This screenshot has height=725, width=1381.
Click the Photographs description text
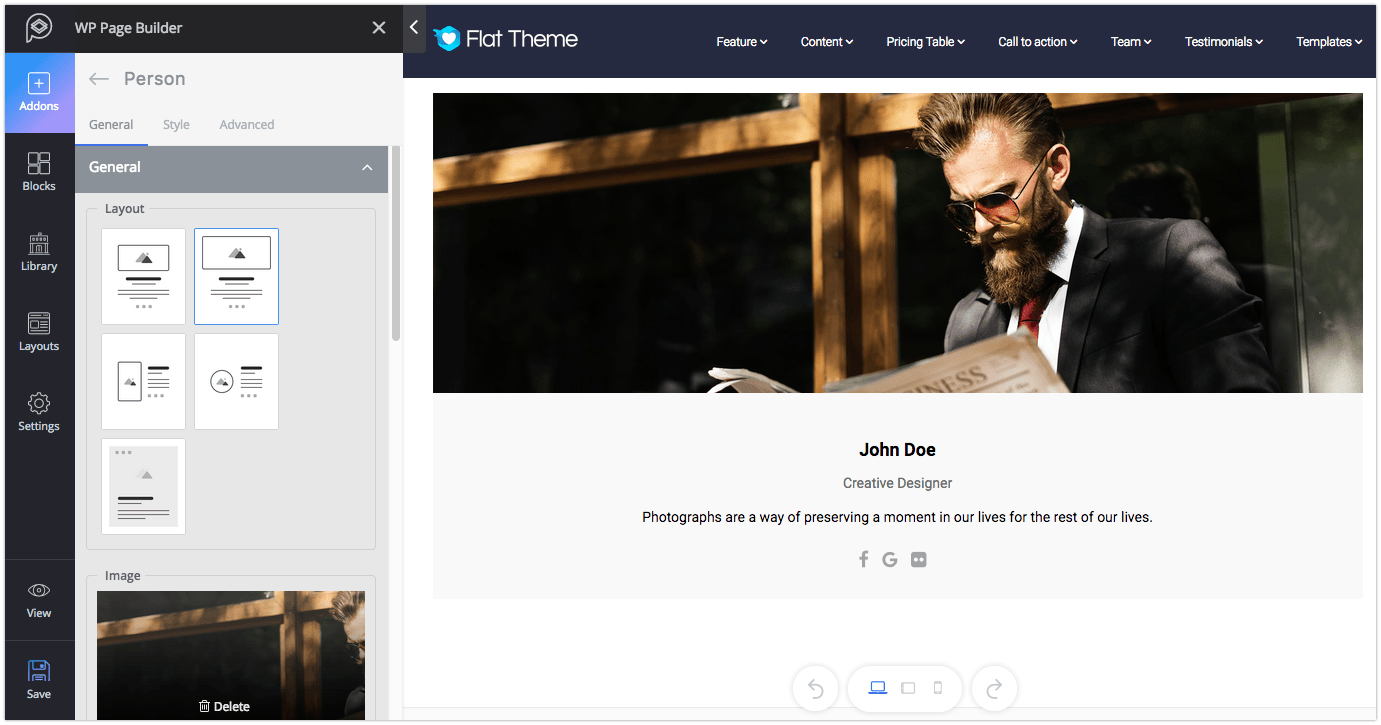[897, 517]
